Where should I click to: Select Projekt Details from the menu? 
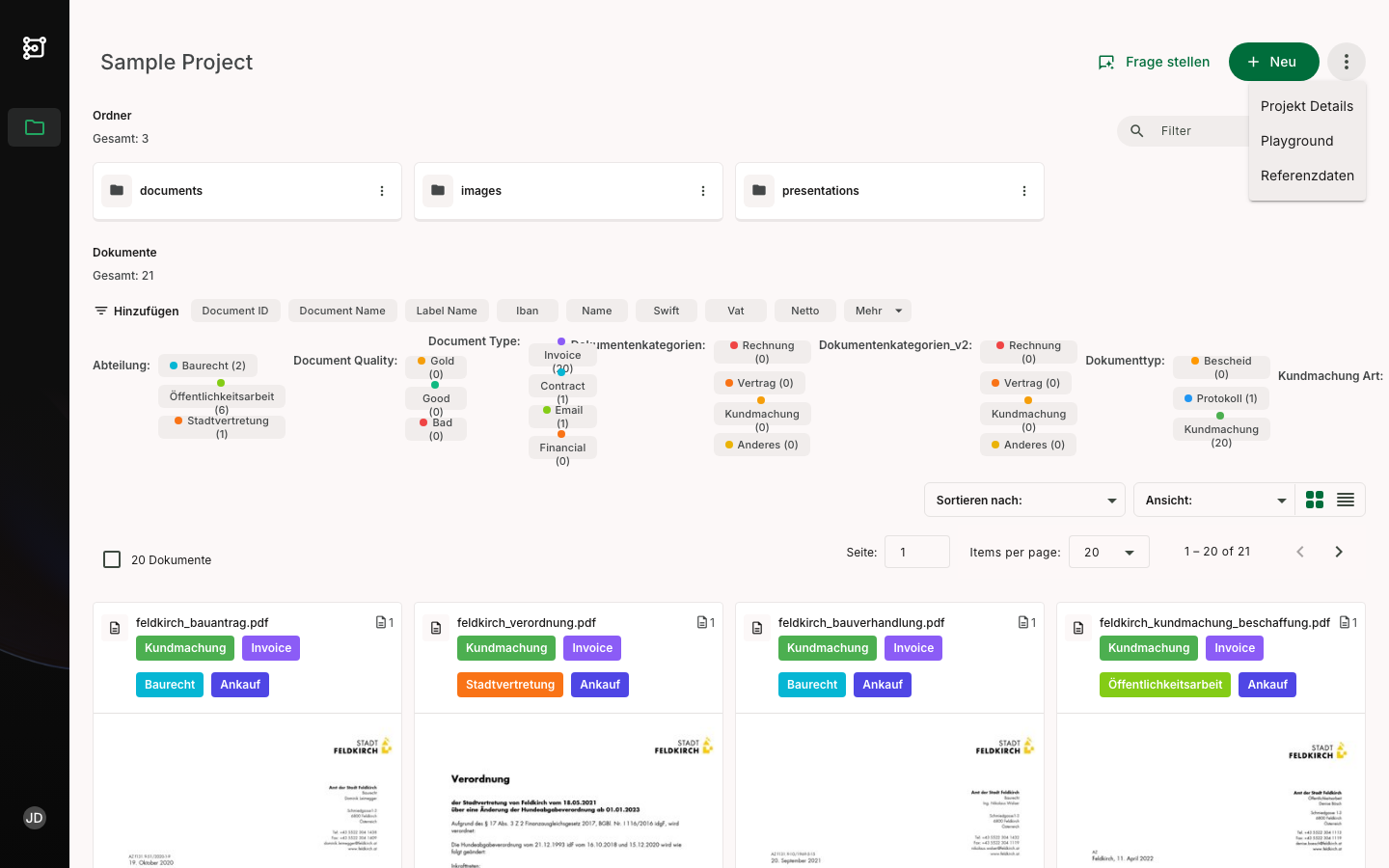(1307, 106)
